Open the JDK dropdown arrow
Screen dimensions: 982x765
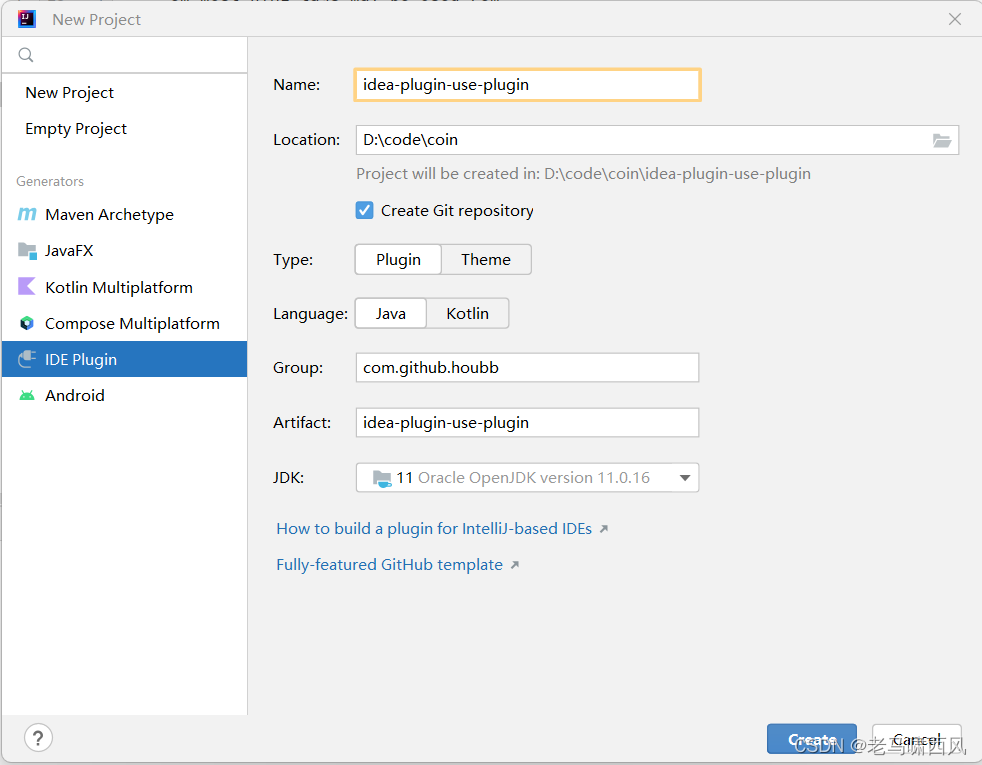click(685, 478)
